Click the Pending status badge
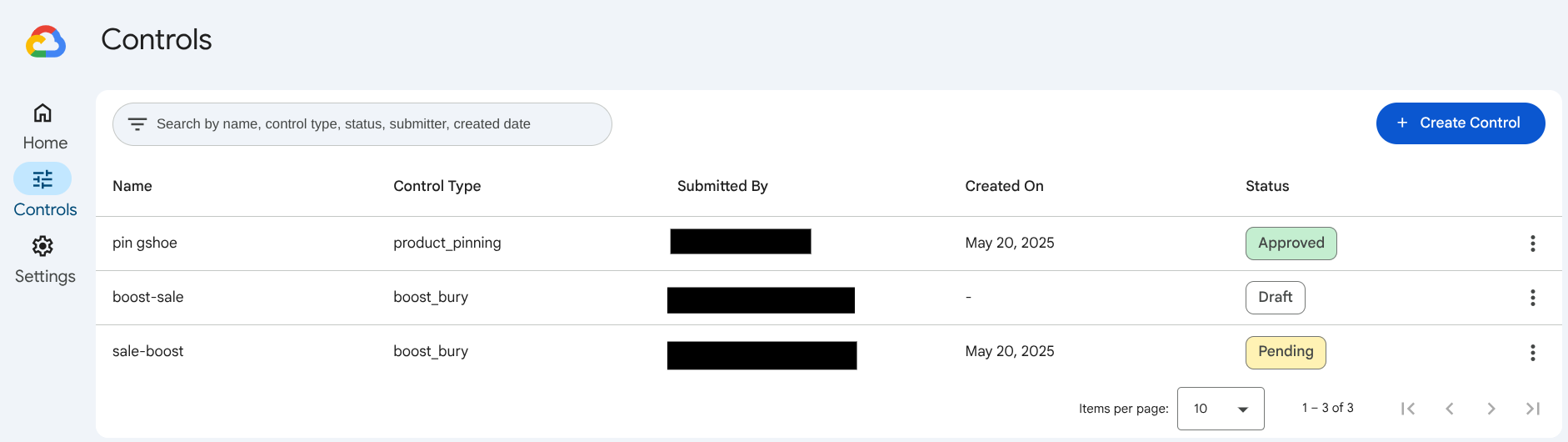The height and width of the screenshot is (442, 1568). 1285,352
